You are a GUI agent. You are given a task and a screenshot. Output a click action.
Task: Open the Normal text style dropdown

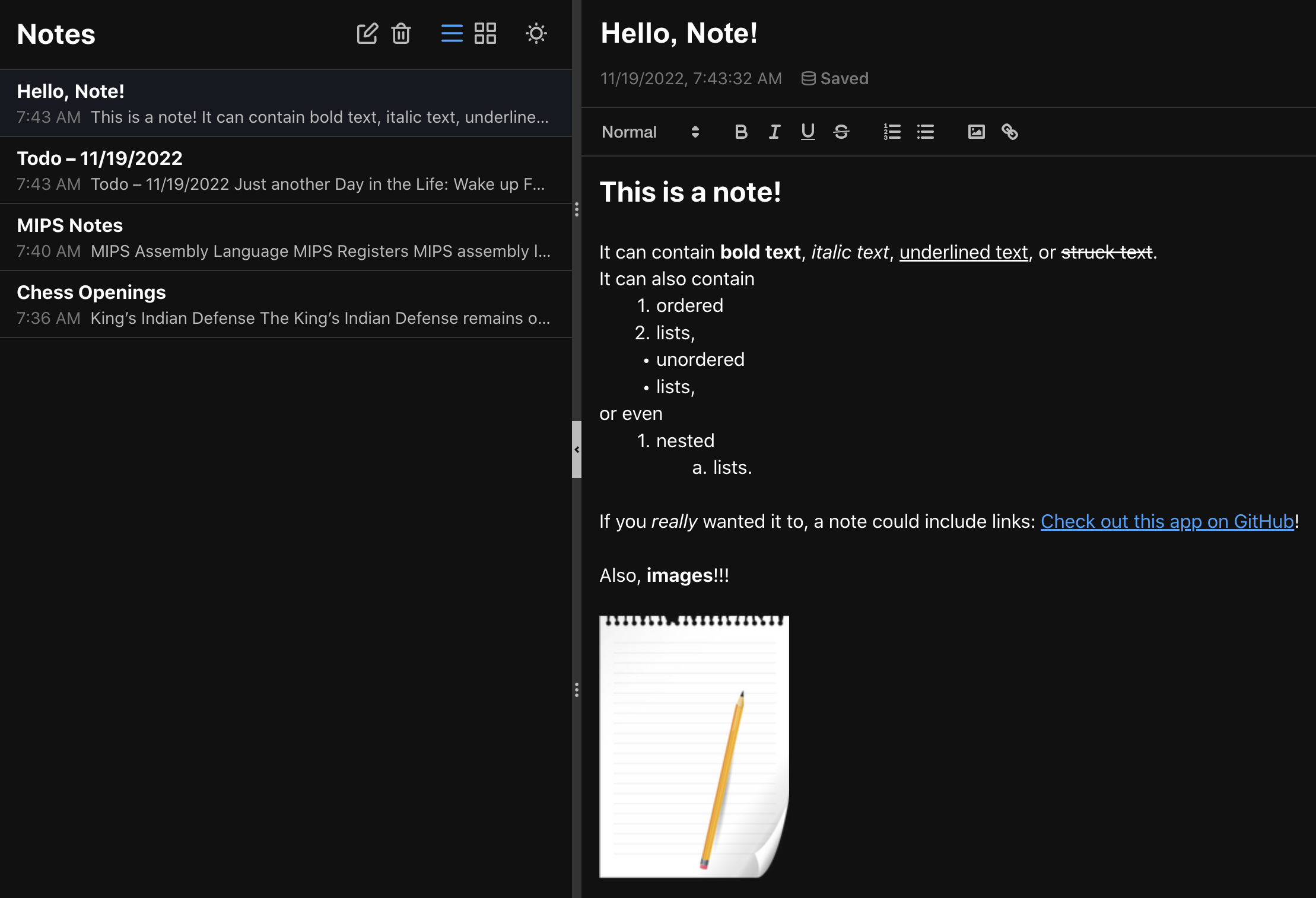click(x=650, y=132)
